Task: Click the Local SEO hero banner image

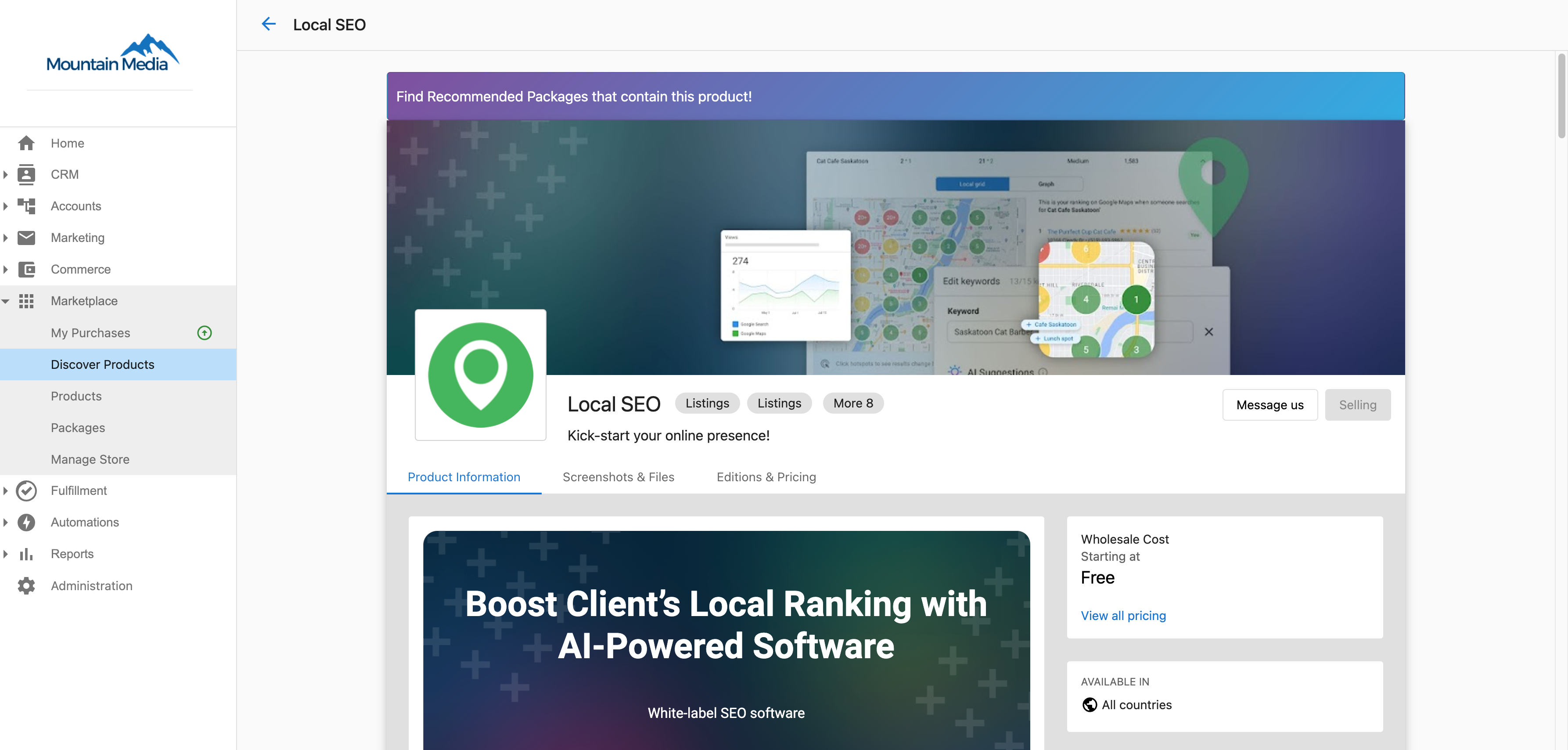Action: [895, 247]
